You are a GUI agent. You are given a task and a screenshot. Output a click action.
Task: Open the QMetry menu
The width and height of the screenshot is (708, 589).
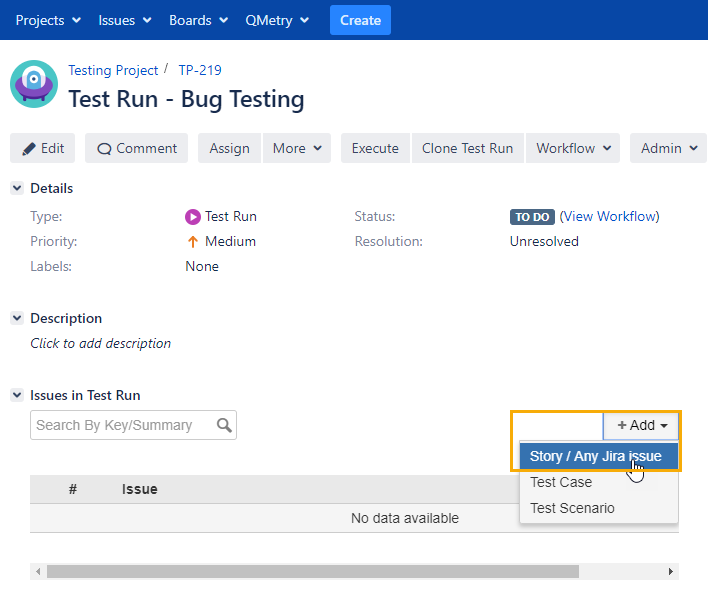click(x=277, y=20)
